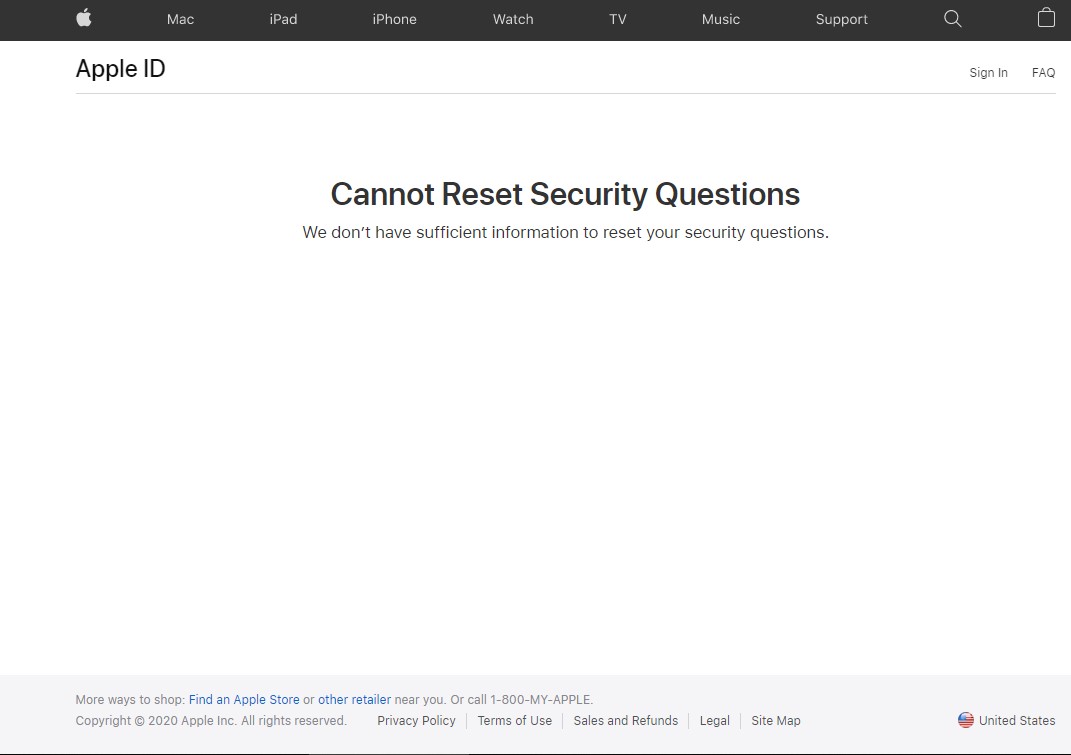Image resolution: width=1071 pixels, height=755 pixels.
Task: Click the insufficient information message text
Action: coord(566,232)
